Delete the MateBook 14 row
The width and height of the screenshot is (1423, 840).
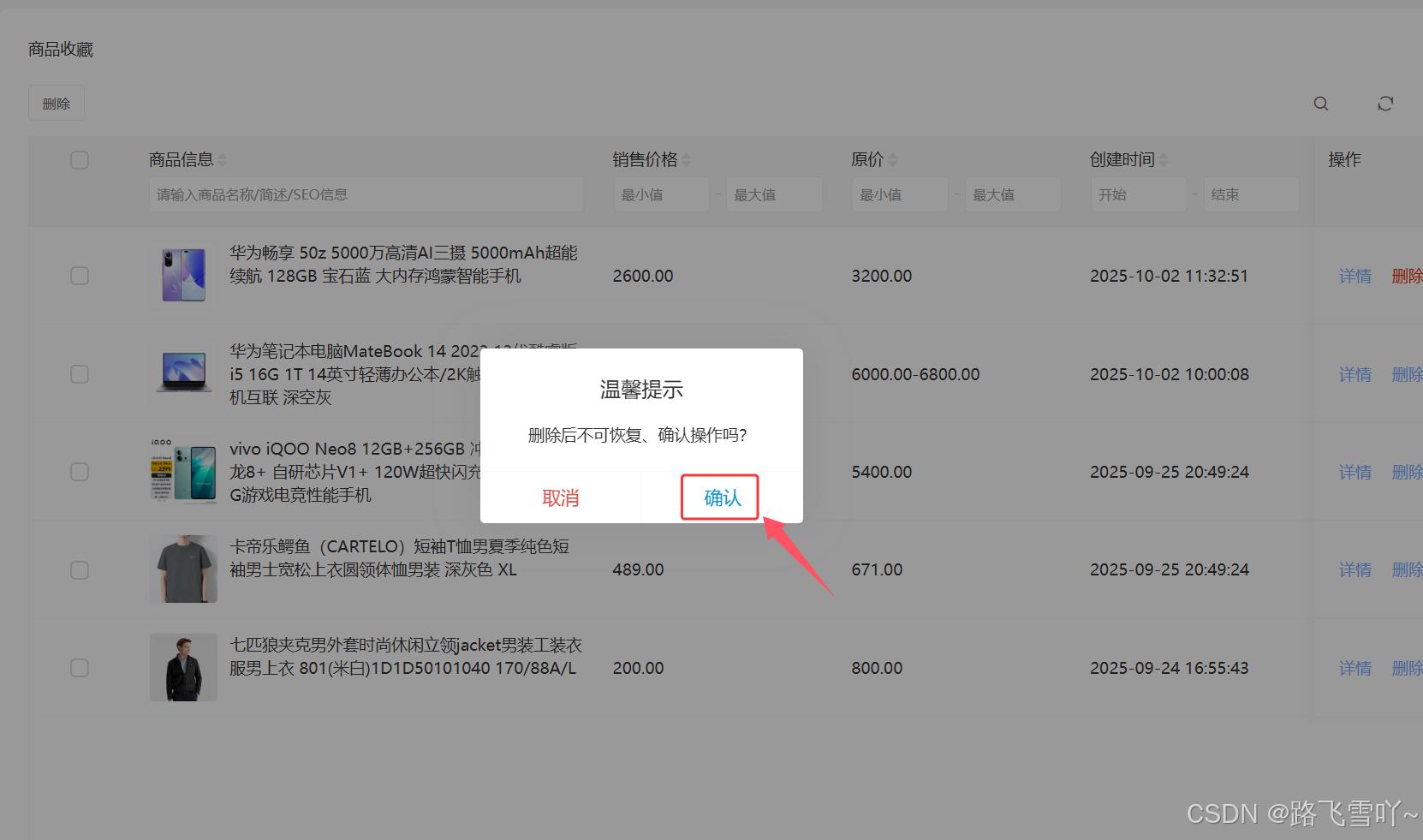coord(1407,374)
